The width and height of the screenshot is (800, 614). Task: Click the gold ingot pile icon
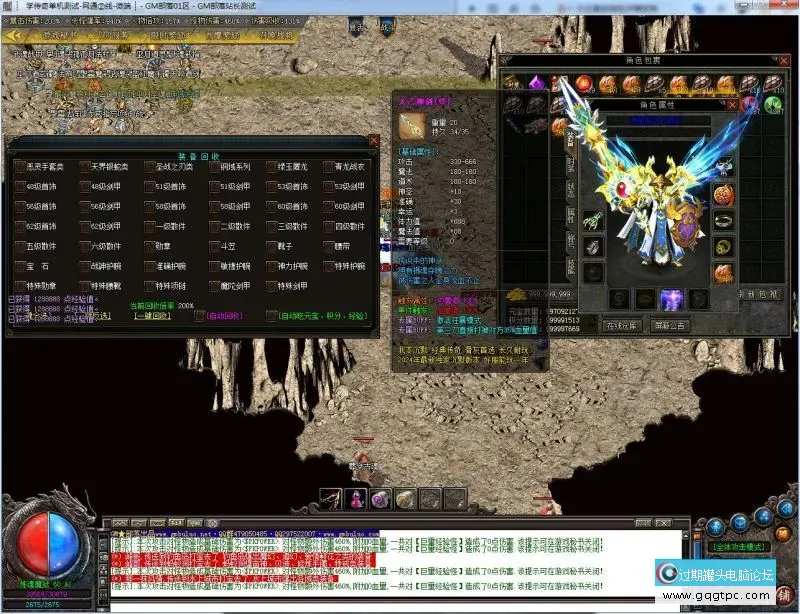[x=518, y=294]
